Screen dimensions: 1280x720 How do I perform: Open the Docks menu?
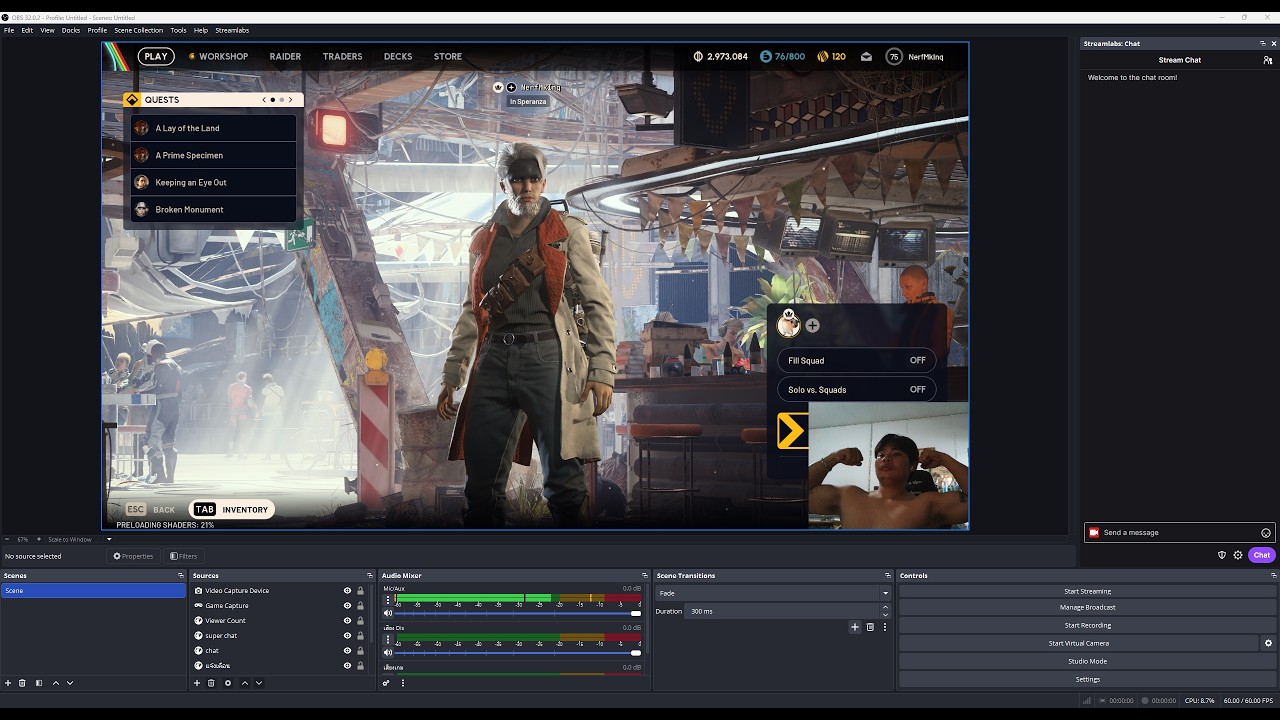click(71, 30)
